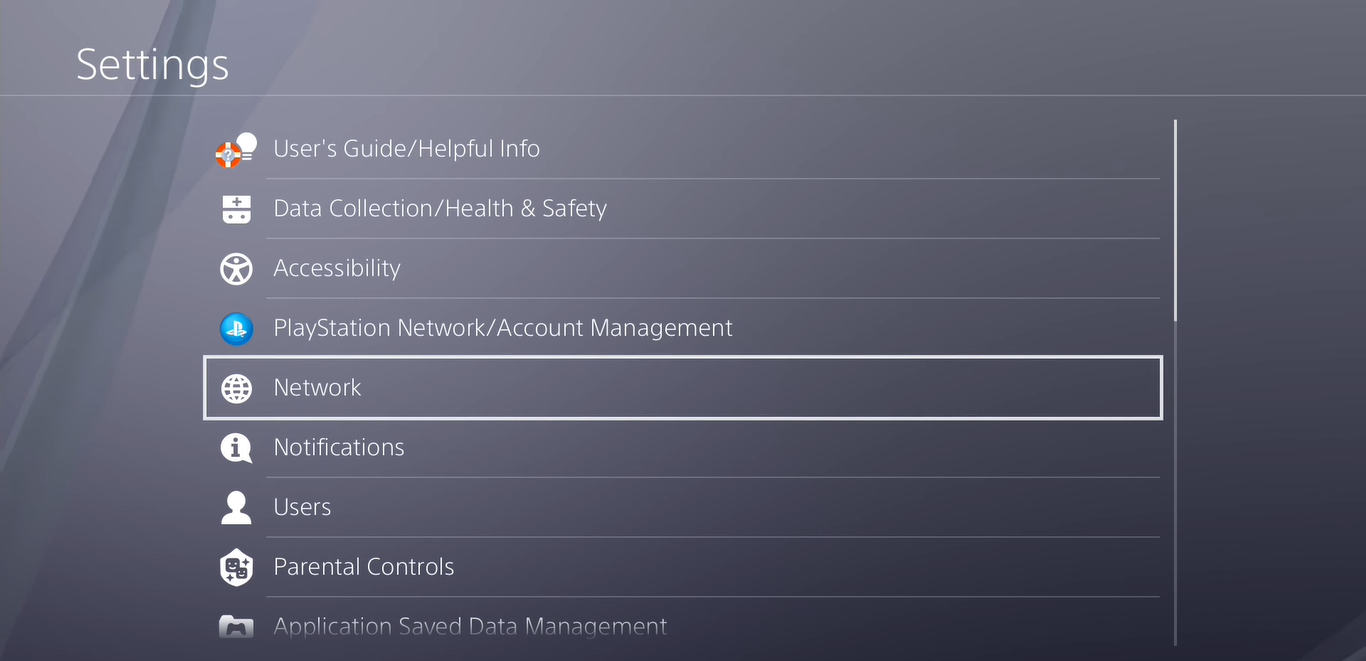Screen dimensions: 1366x661
Task: Click the Accessibility person icon
Action: pos(236,269)
